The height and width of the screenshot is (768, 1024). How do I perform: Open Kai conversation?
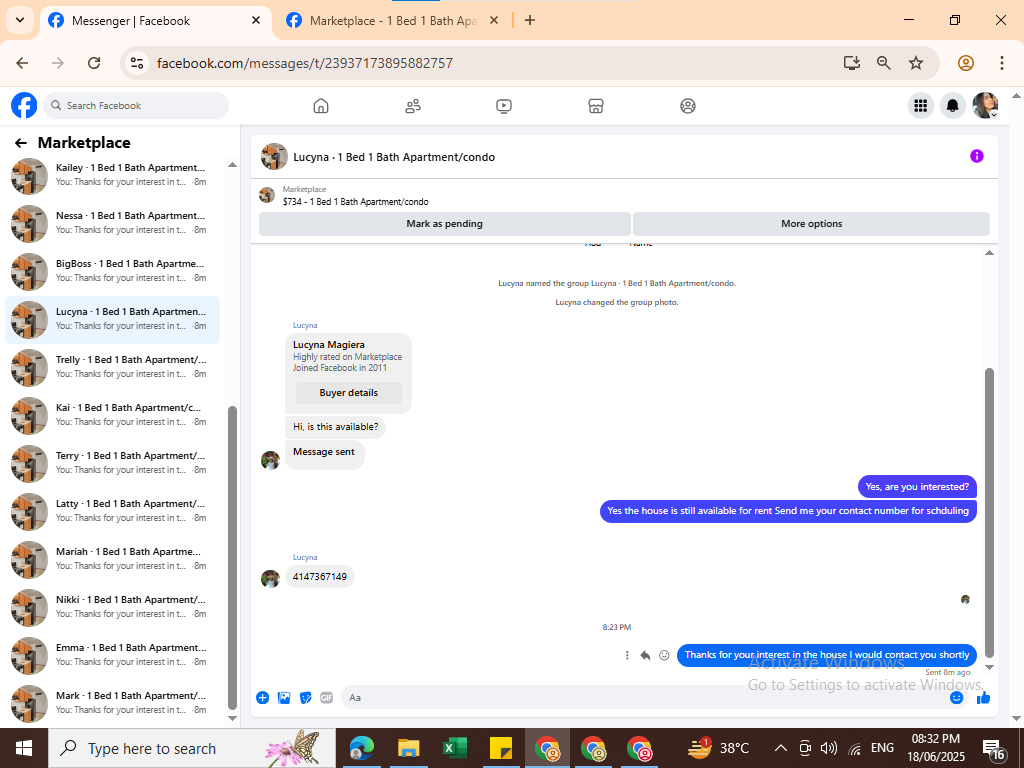[x=112, y=415]
